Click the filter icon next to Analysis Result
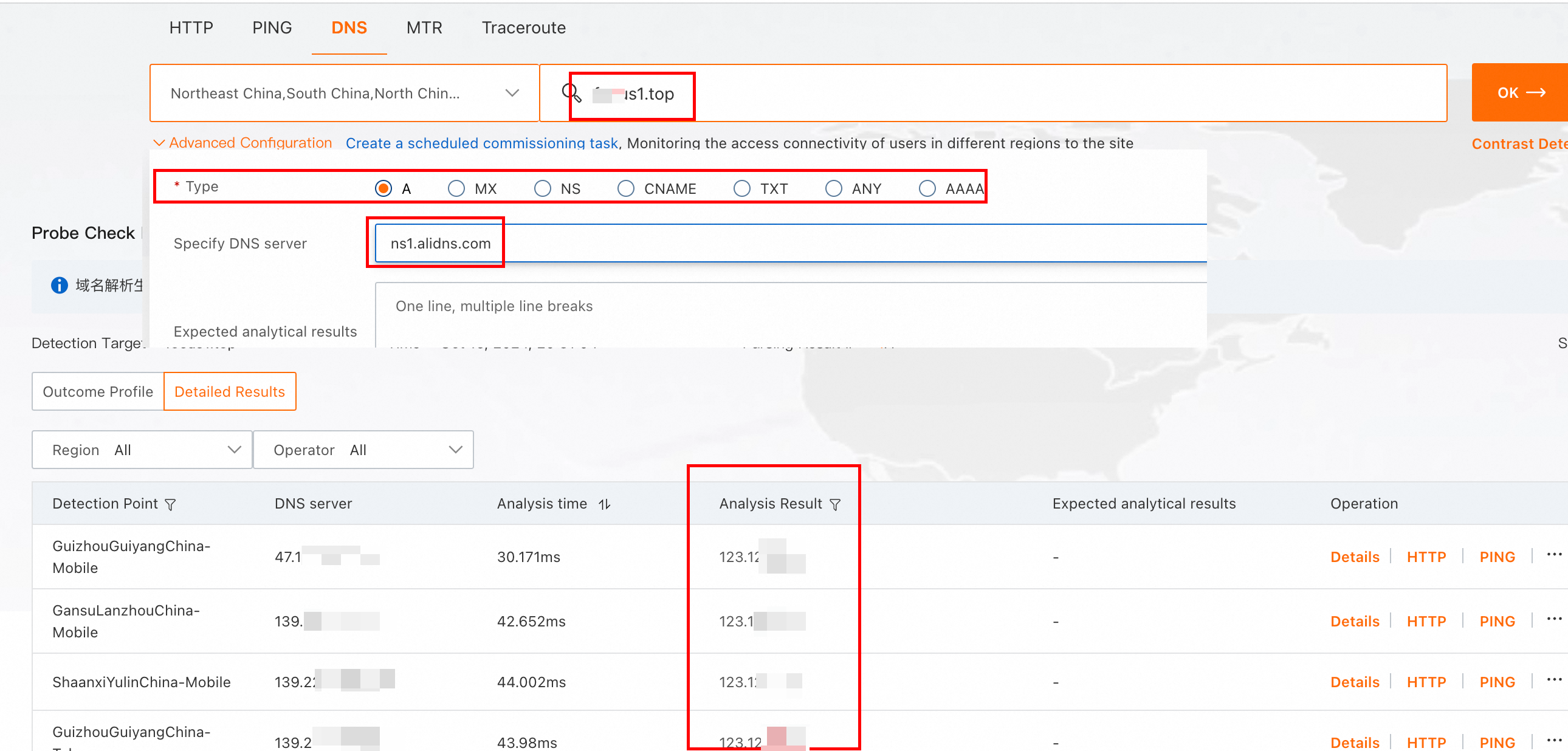Viewport: 1568px width, 751px height. 835,504
